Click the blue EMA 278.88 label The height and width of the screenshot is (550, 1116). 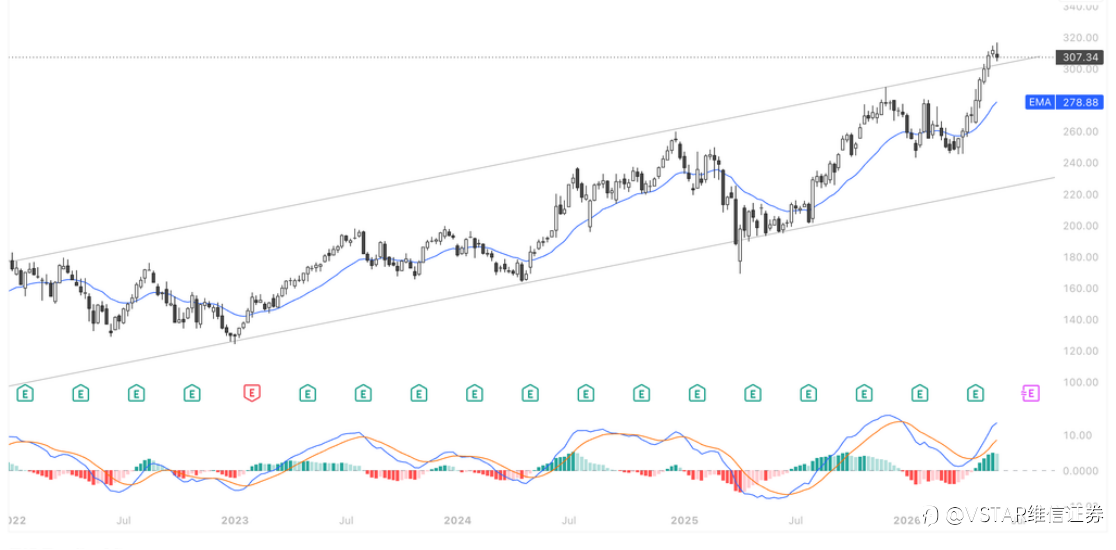pos(1064,102)
